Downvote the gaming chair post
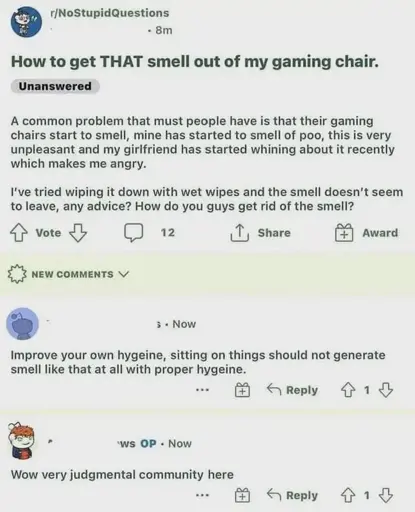Image resolution: width=415 pixels, height=512 pixels. (x=78, y=232)
